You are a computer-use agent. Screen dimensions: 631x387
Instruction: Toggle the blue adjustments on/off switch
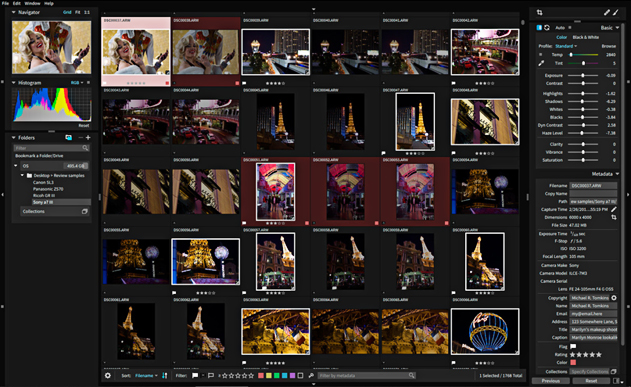(539, 28)
